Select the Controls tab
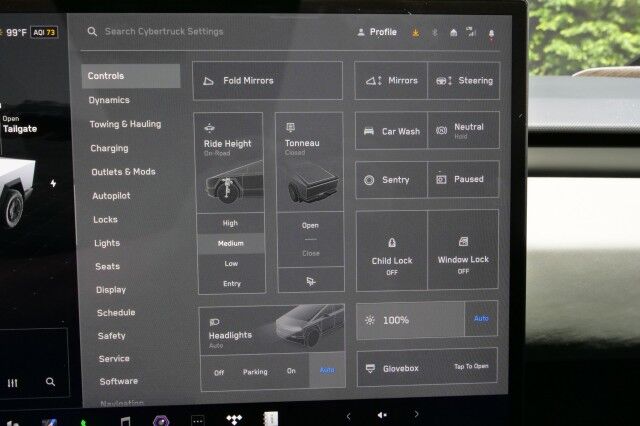The width and height of the screenshot is (640, 426). [x=131, y=76]
